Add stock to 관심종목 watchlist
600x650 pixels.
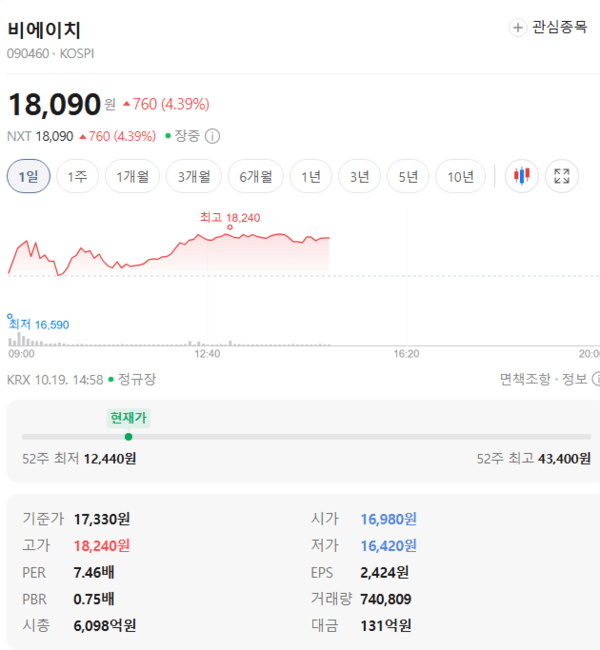coord(548,27)
